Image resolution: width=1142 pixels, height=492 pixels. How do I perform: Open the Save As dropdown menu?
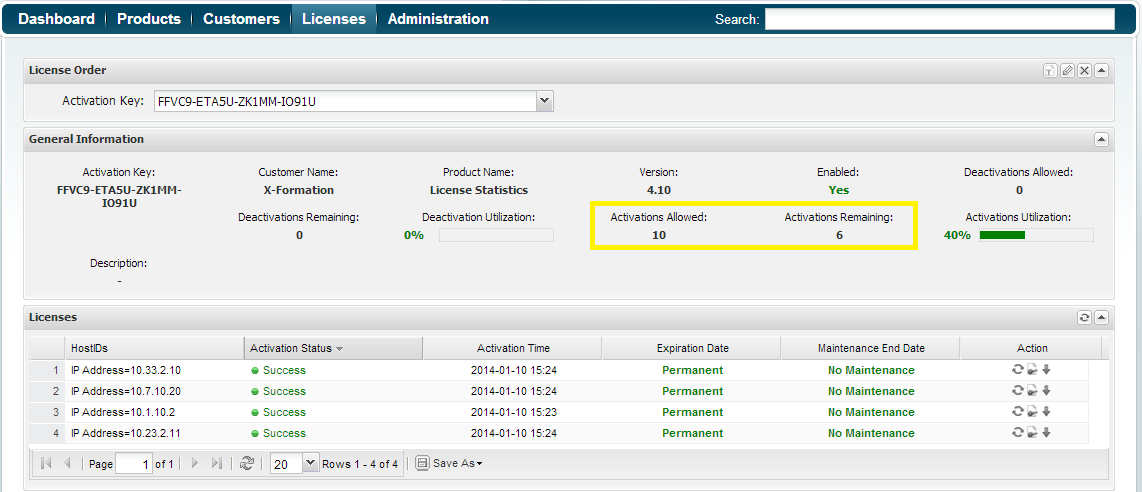(x=449, y=463)
